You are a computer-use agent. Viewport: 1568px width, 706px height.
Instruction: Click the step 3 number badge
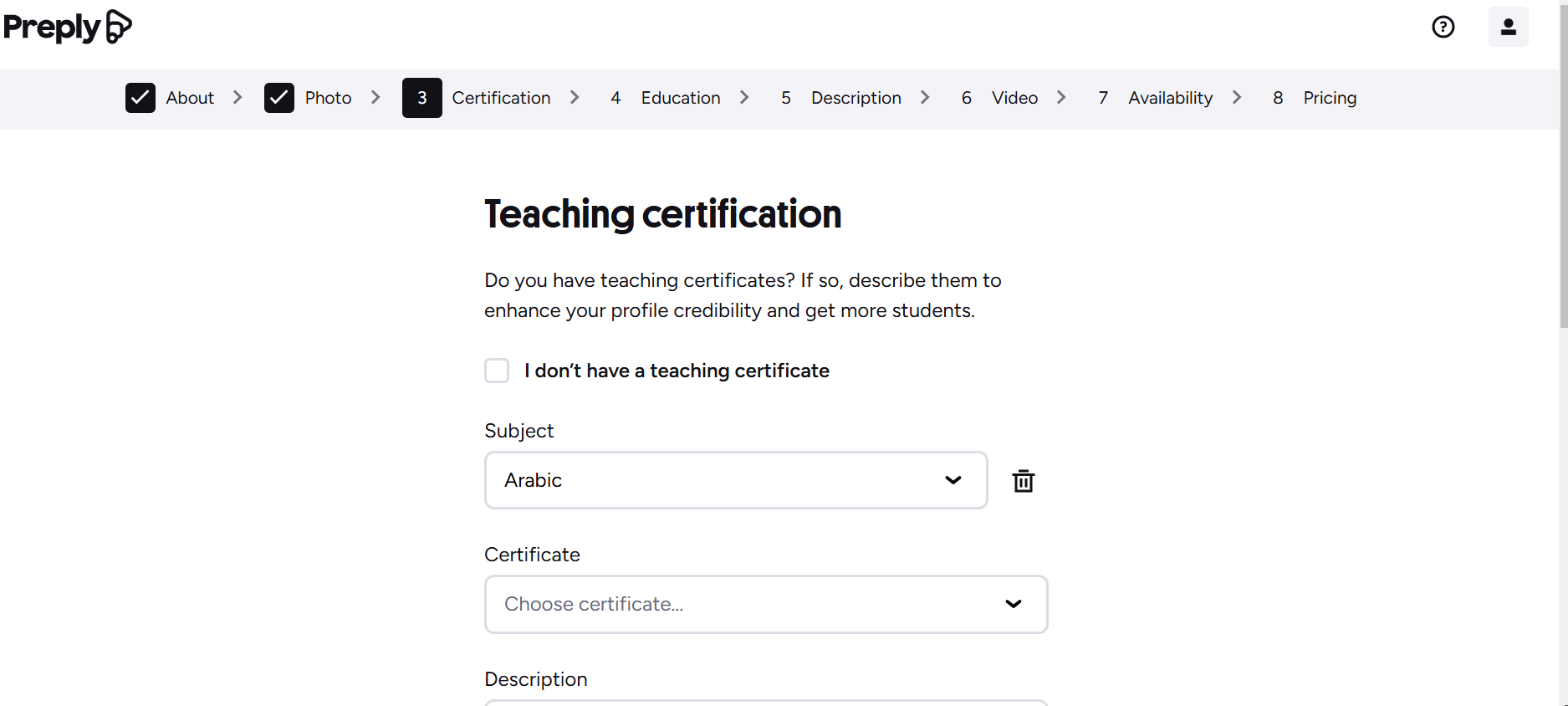421,98
